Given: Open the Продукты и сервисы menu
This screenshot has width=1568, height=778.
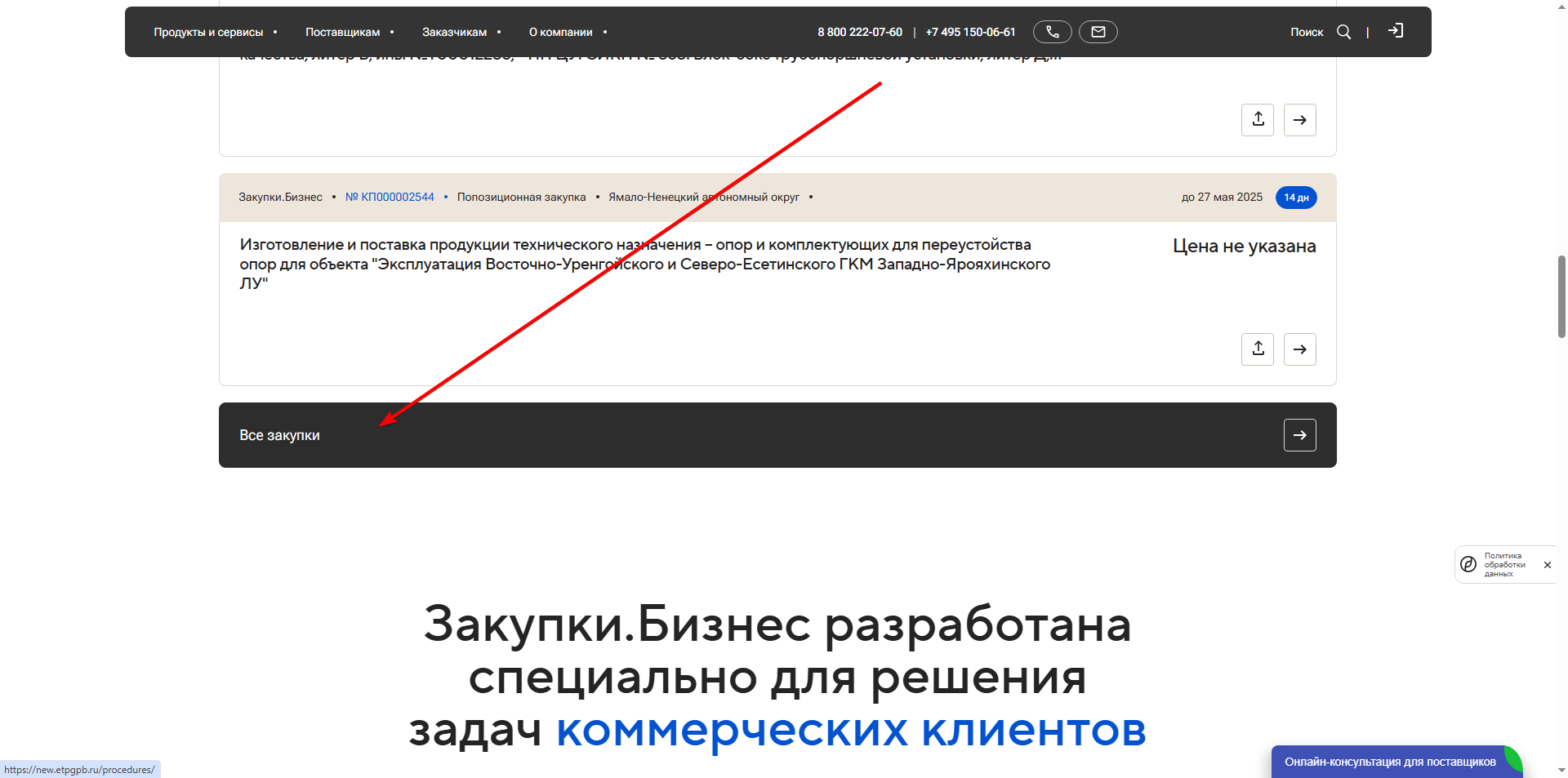Looking at the screenshot, I should click(x=209, y=32).
